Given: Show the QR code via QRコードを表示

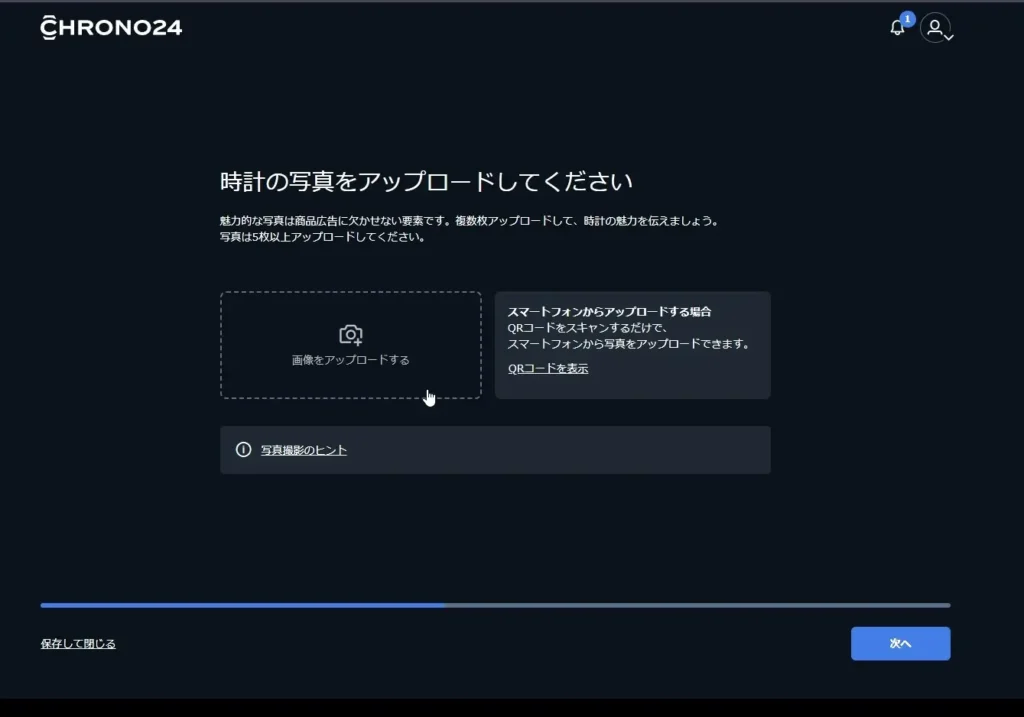Looking at the screenshot, I should tap(548, 368).
